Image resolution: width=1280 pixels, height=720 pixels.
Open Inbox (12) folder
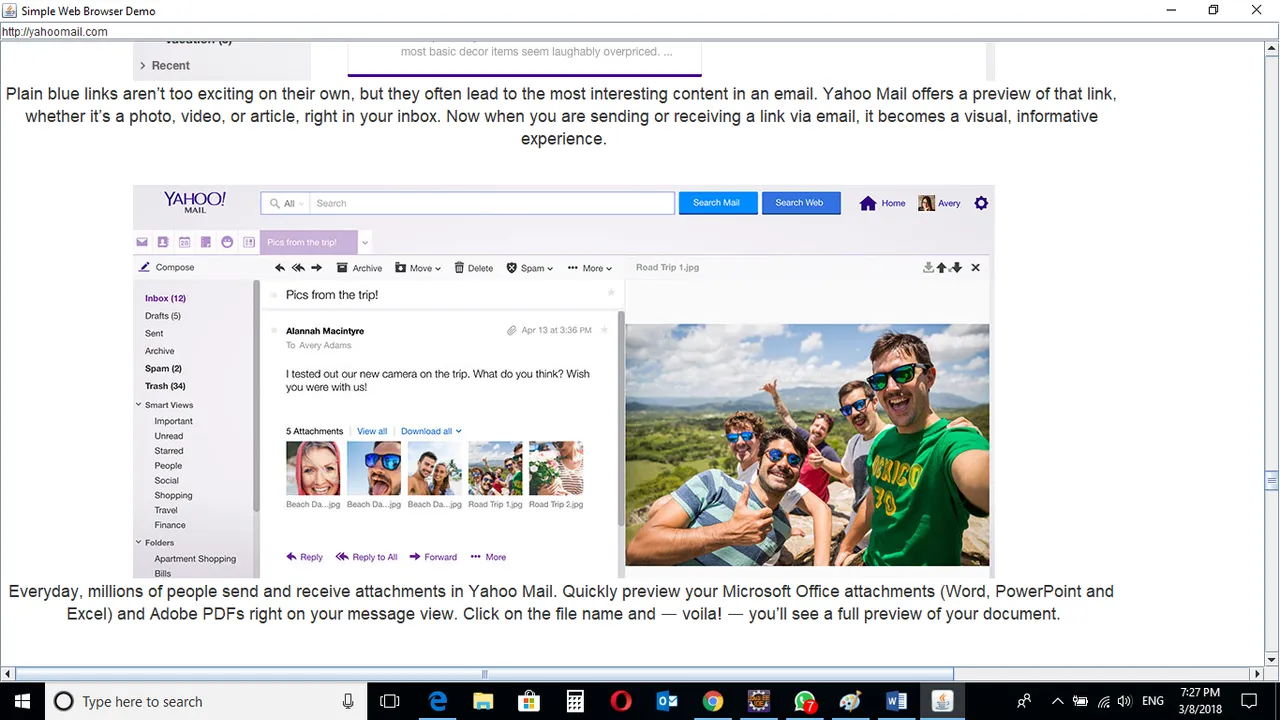tap(165, 298)
